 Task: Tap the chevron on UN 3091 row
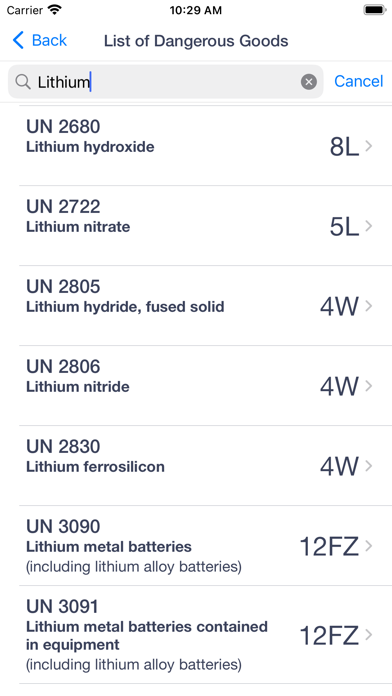(x=368, y=635)
